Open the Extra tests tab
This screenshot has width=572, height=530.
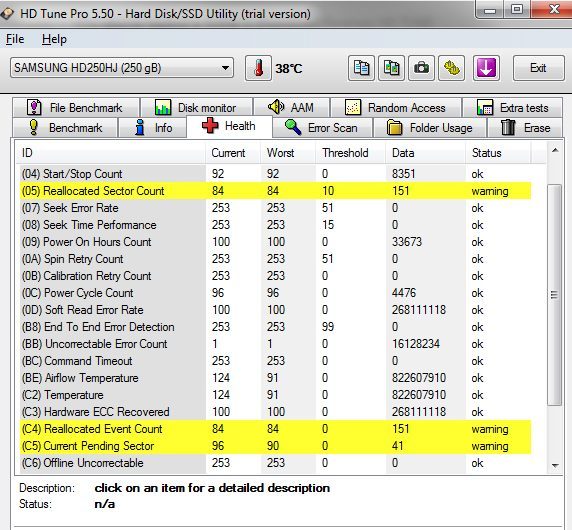pos(512,108)
